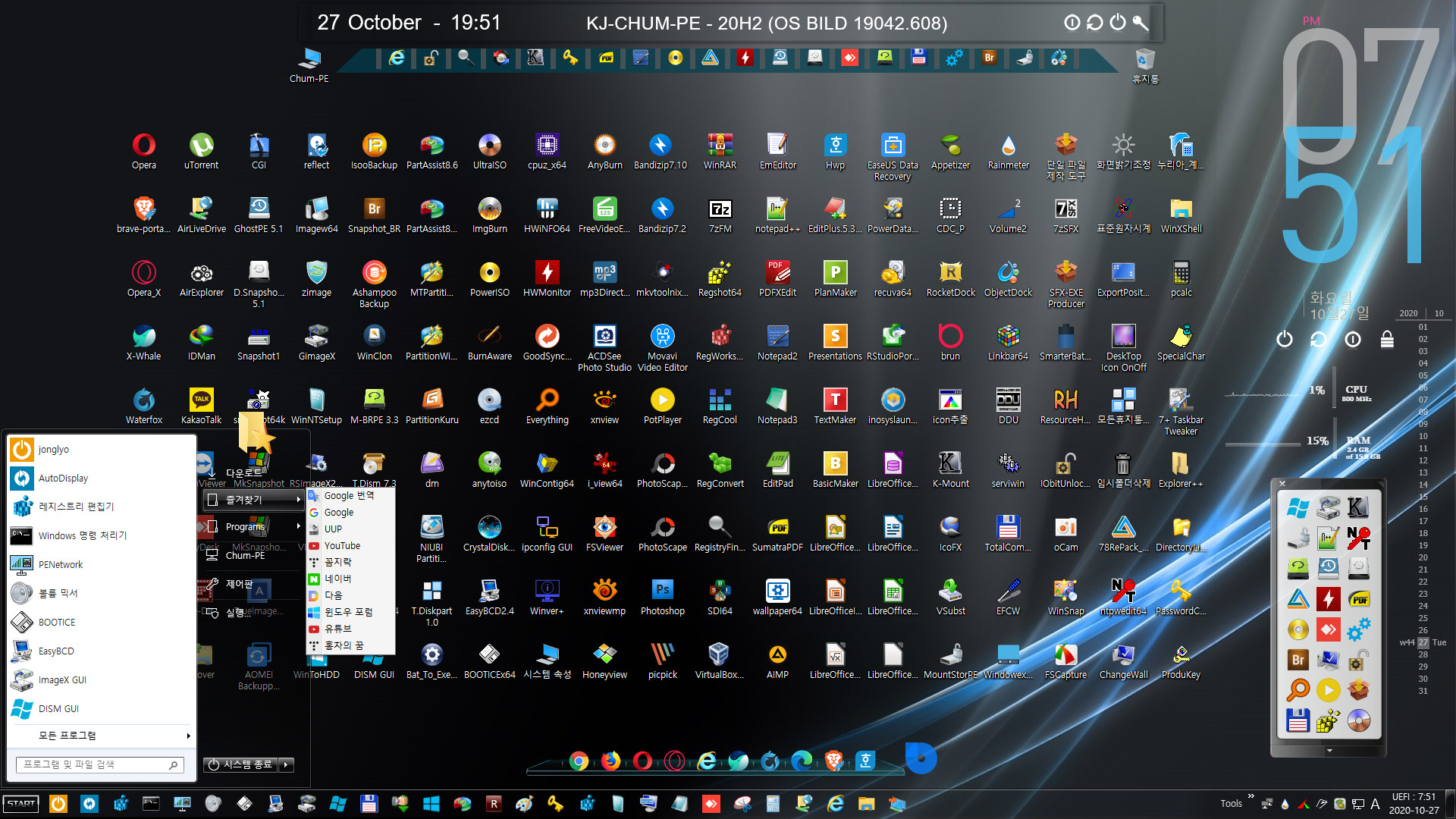Launch SumatraPDF desktop shortcut
Image resolution: width=1456 pixels, height=819 pixels.
tap(777, 533)
